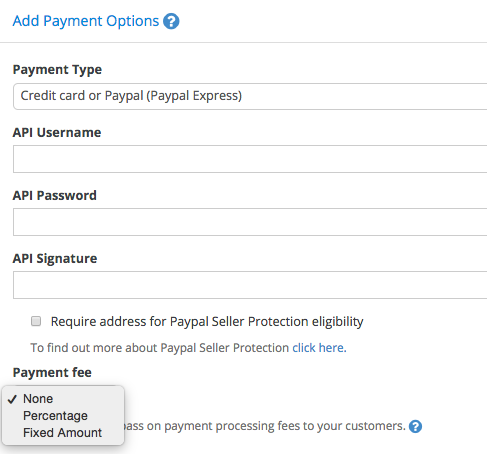Focus the API Password text field
The width and height of the screenshot is (487, 454).
[x=250, y=222]
